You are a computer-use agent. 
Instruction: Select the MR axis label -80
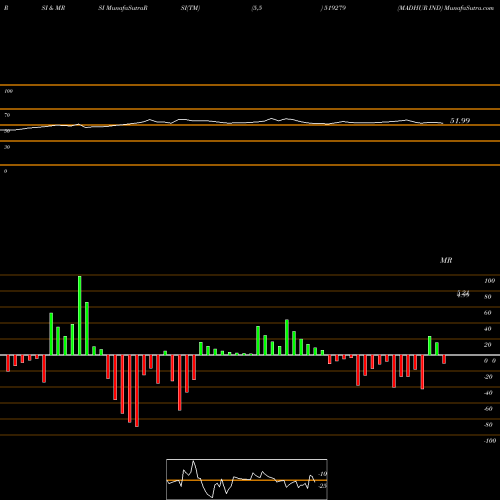point(488,425)
